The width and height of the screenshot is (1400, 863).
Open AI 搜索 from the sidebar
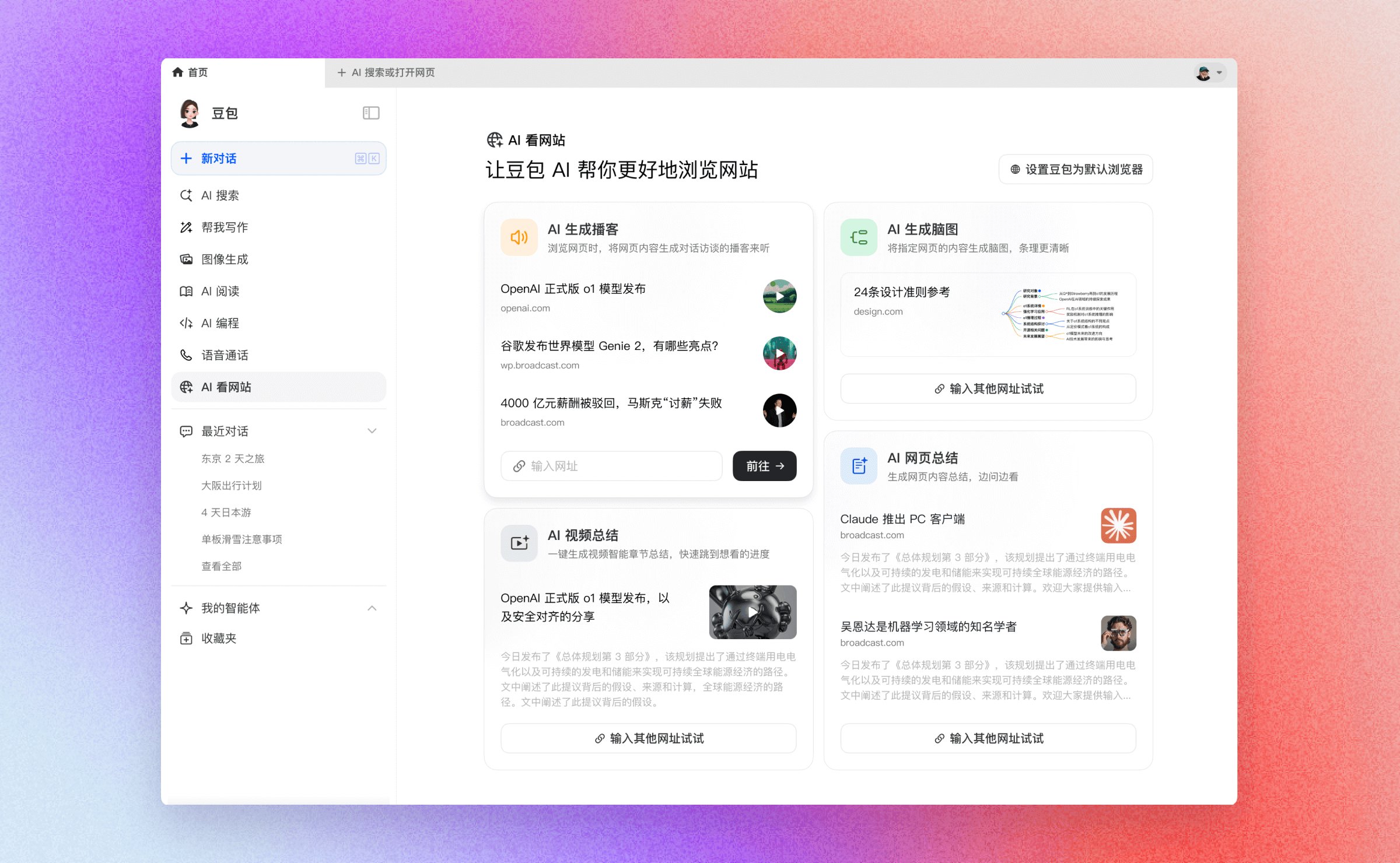[220, 195]
